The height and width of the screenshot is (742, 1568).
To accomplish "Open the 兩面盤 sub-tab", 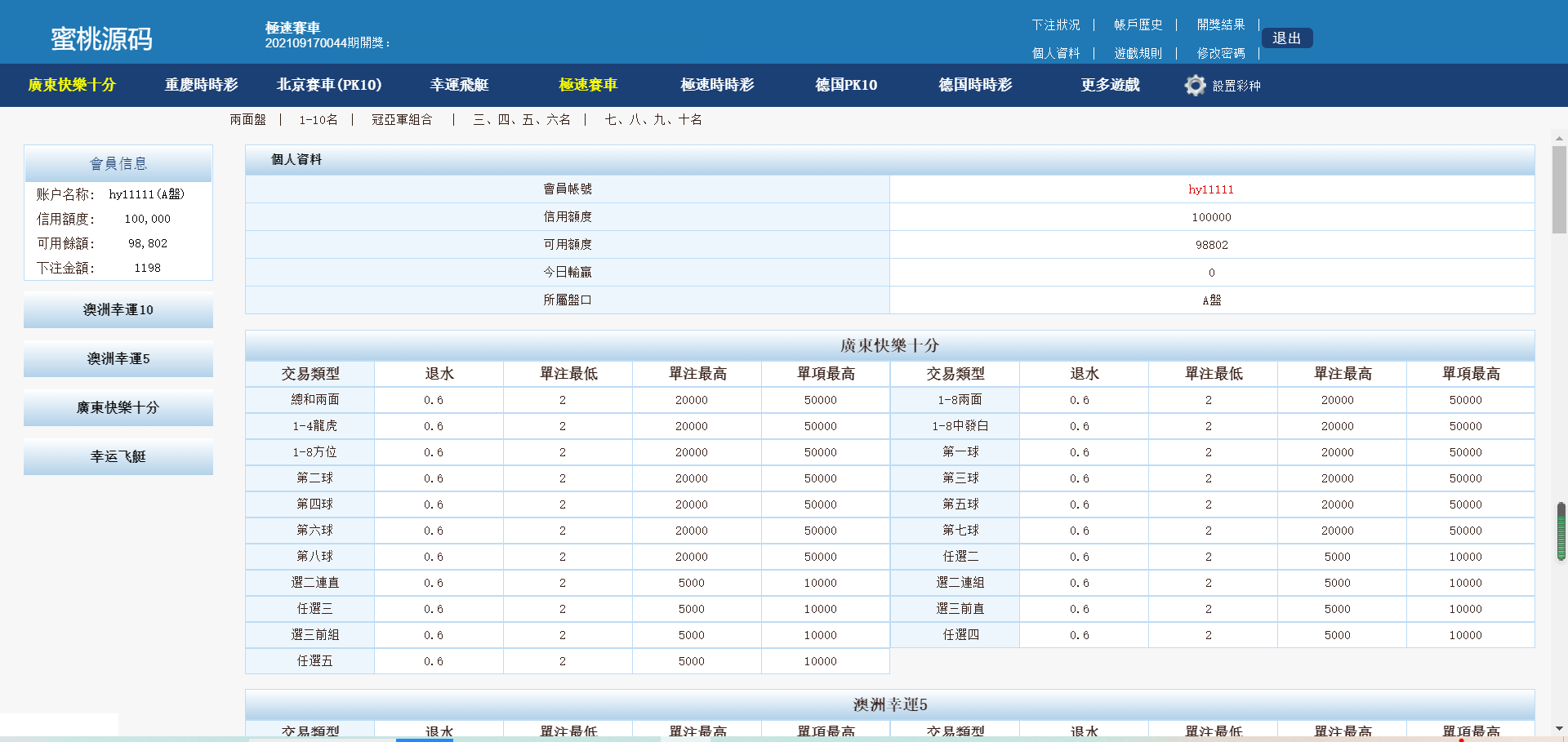I will [x=247, y=120].
